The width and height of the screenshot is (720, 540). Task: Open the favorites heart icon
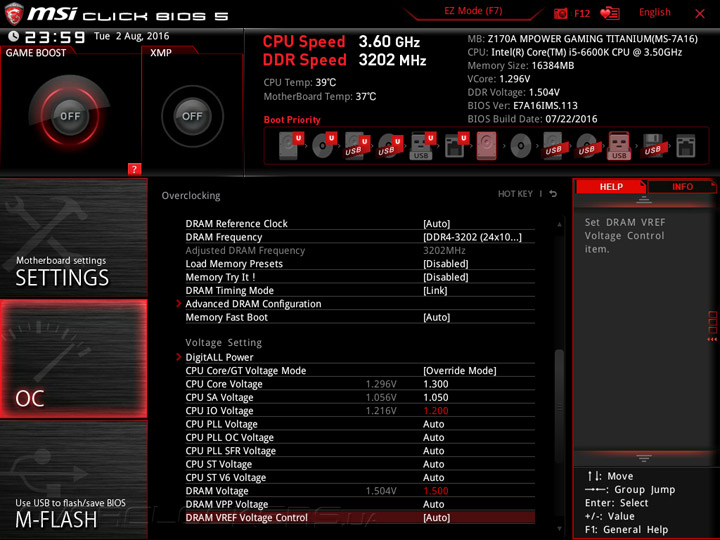(610, 13)
